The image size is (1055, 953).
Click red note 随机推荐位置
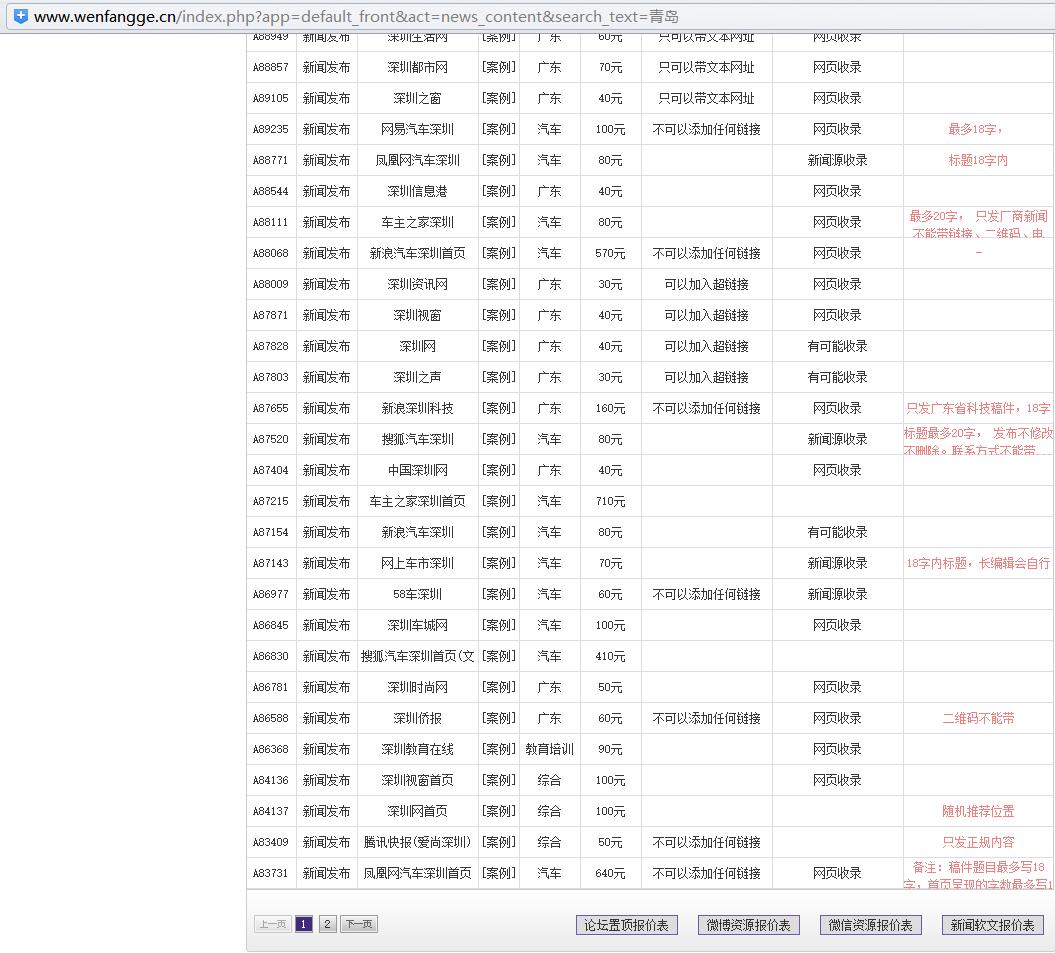click(978, 811)
